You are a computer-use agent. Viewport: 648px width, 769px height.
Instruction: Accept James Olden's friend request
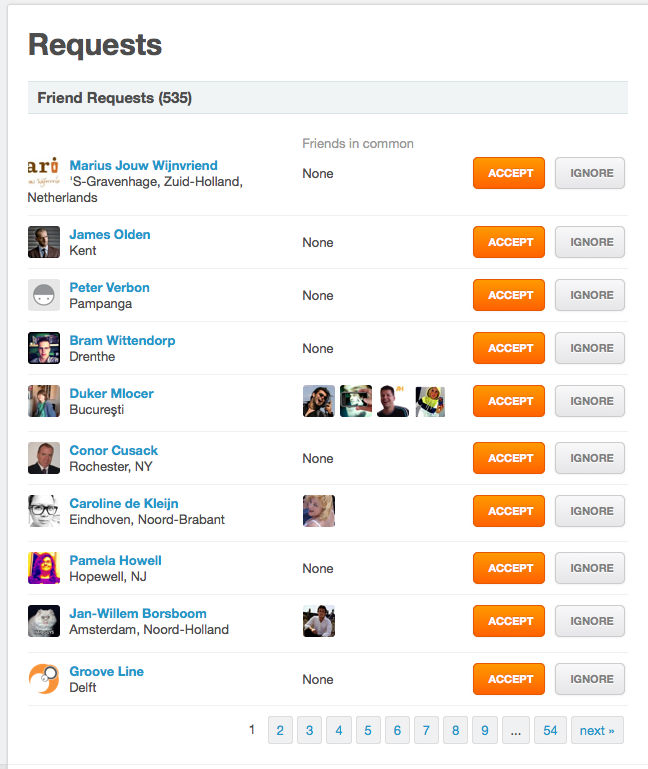pos(509,242)
